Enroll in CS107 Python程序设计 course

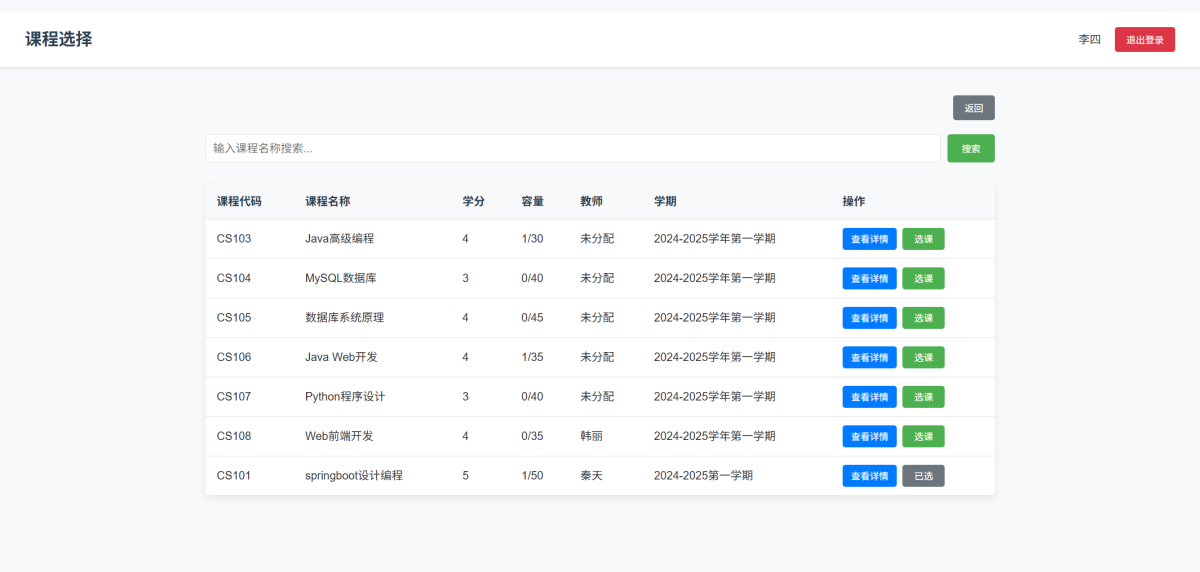click(923, 397)
